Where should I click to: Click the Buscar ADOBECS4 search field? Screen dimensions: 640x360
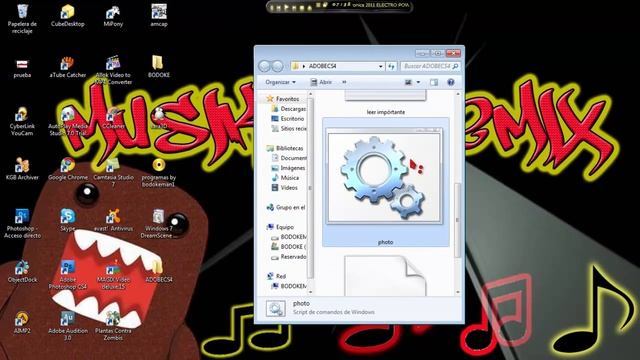point(431,66)
